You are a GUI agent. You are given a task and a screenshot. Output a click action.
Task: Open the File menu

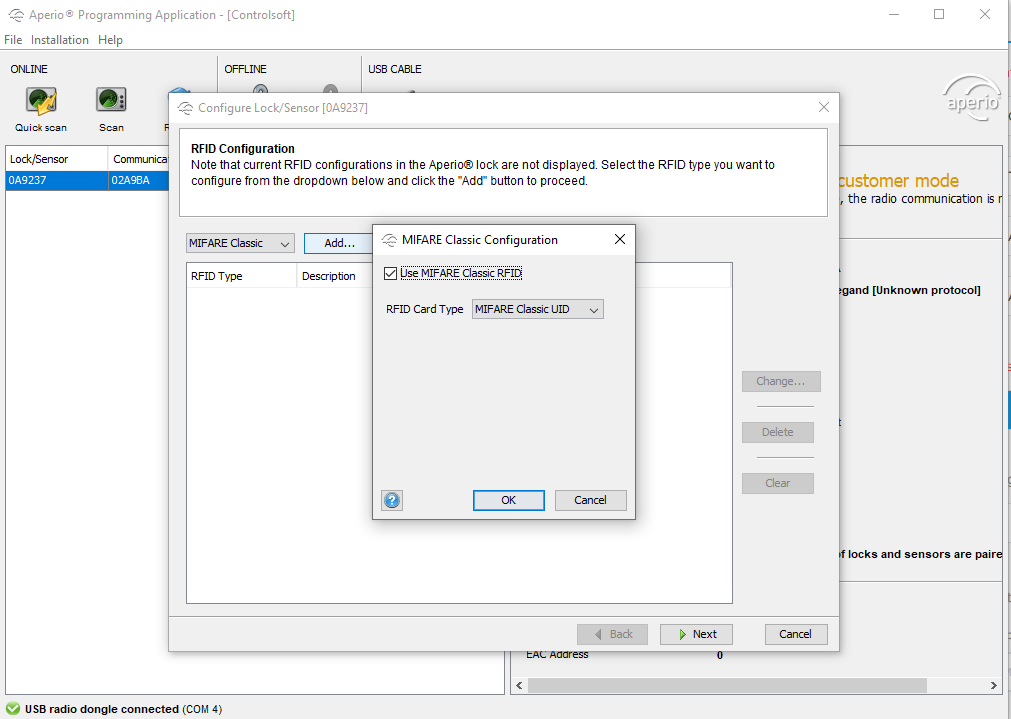coord(13,39)
